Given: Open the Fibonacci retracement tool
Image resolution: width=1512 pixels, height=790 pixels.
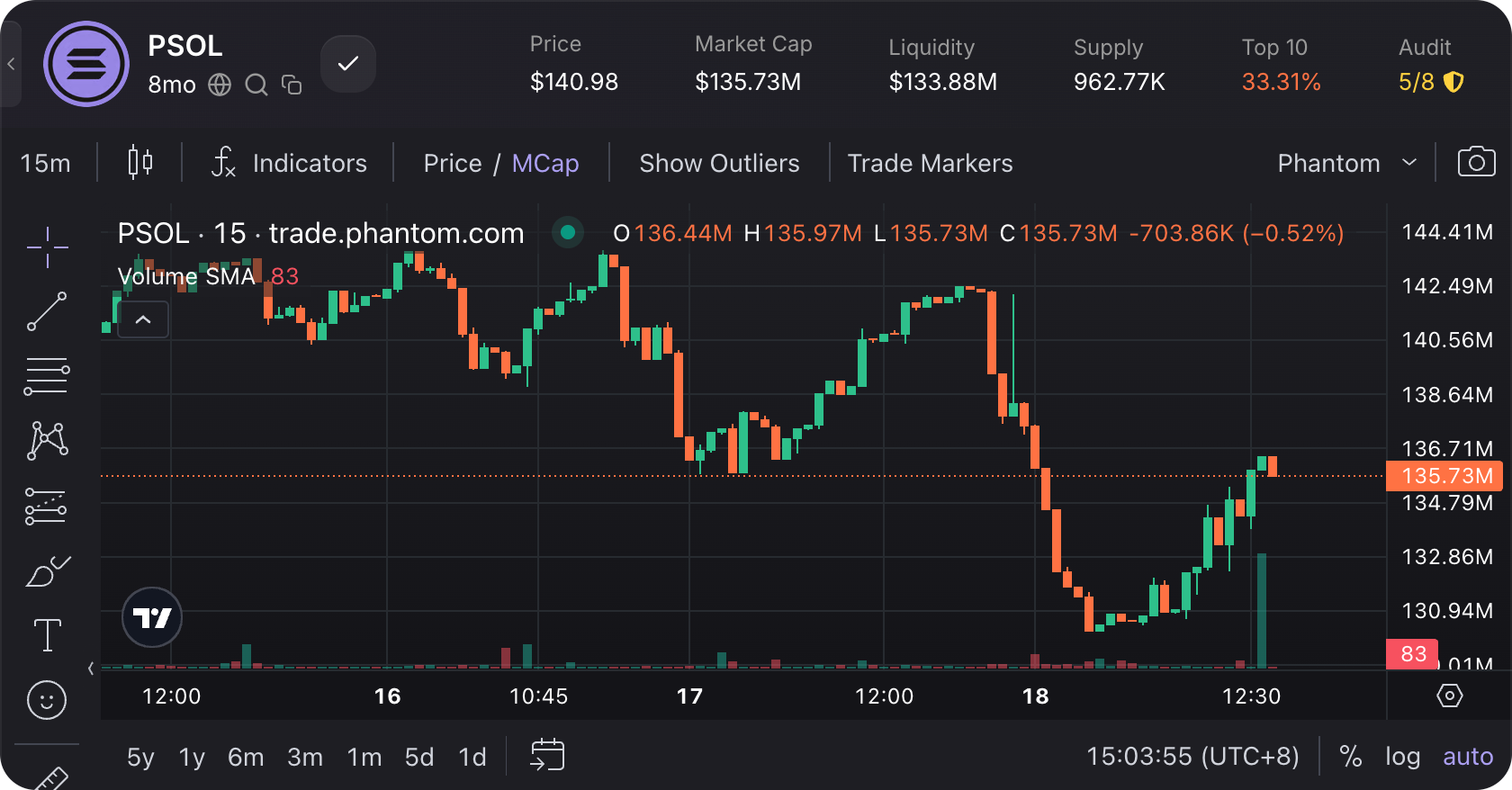Looking at the screenshot, I should pos(47,377).
